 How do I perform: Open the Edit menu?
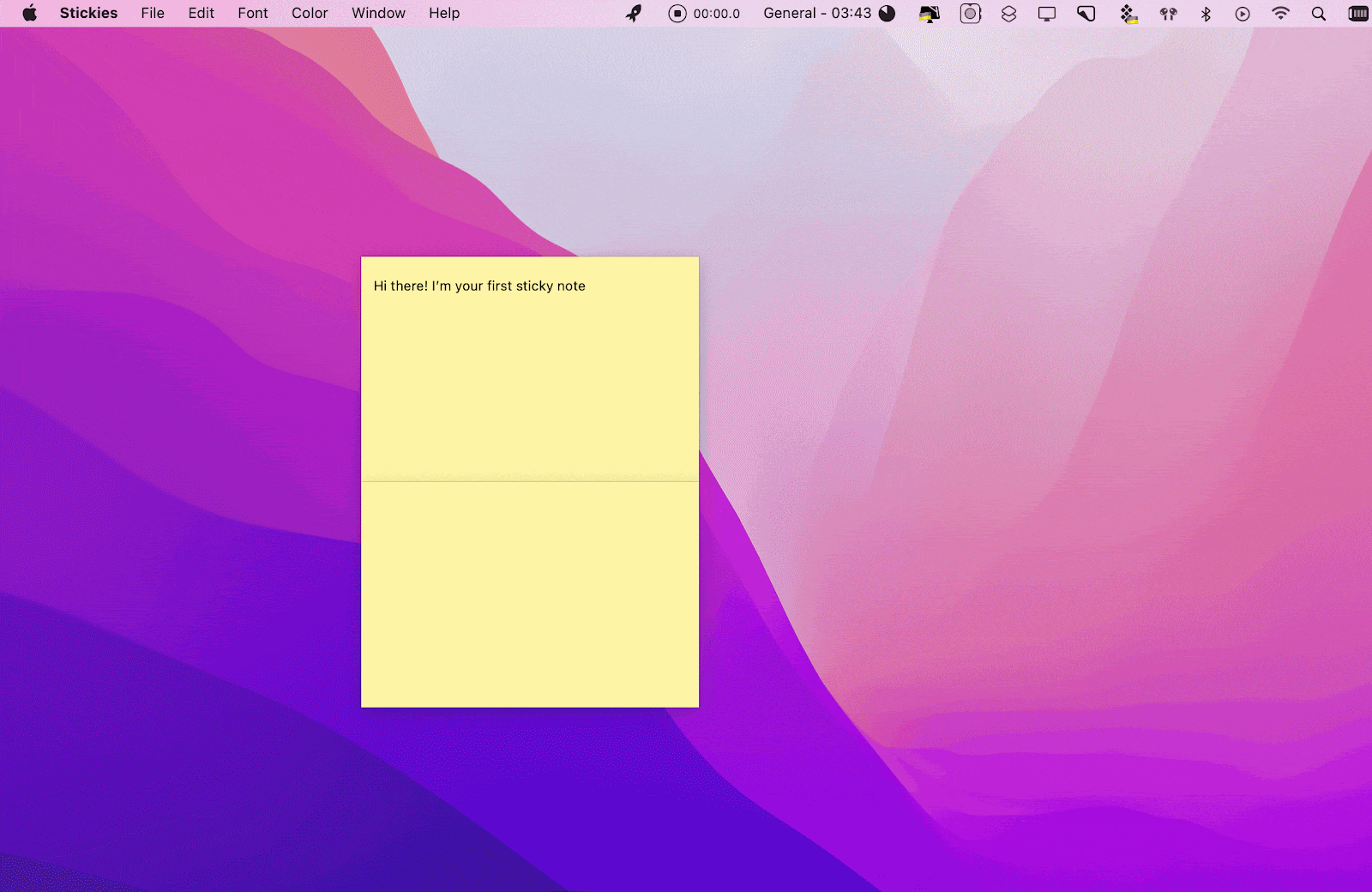coord(201,13)
